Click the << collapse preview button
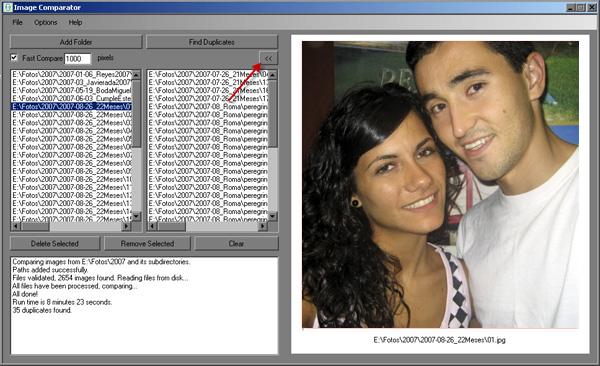Image resolution: width=600 pixels, height=366 pixels. pos(268,59)
